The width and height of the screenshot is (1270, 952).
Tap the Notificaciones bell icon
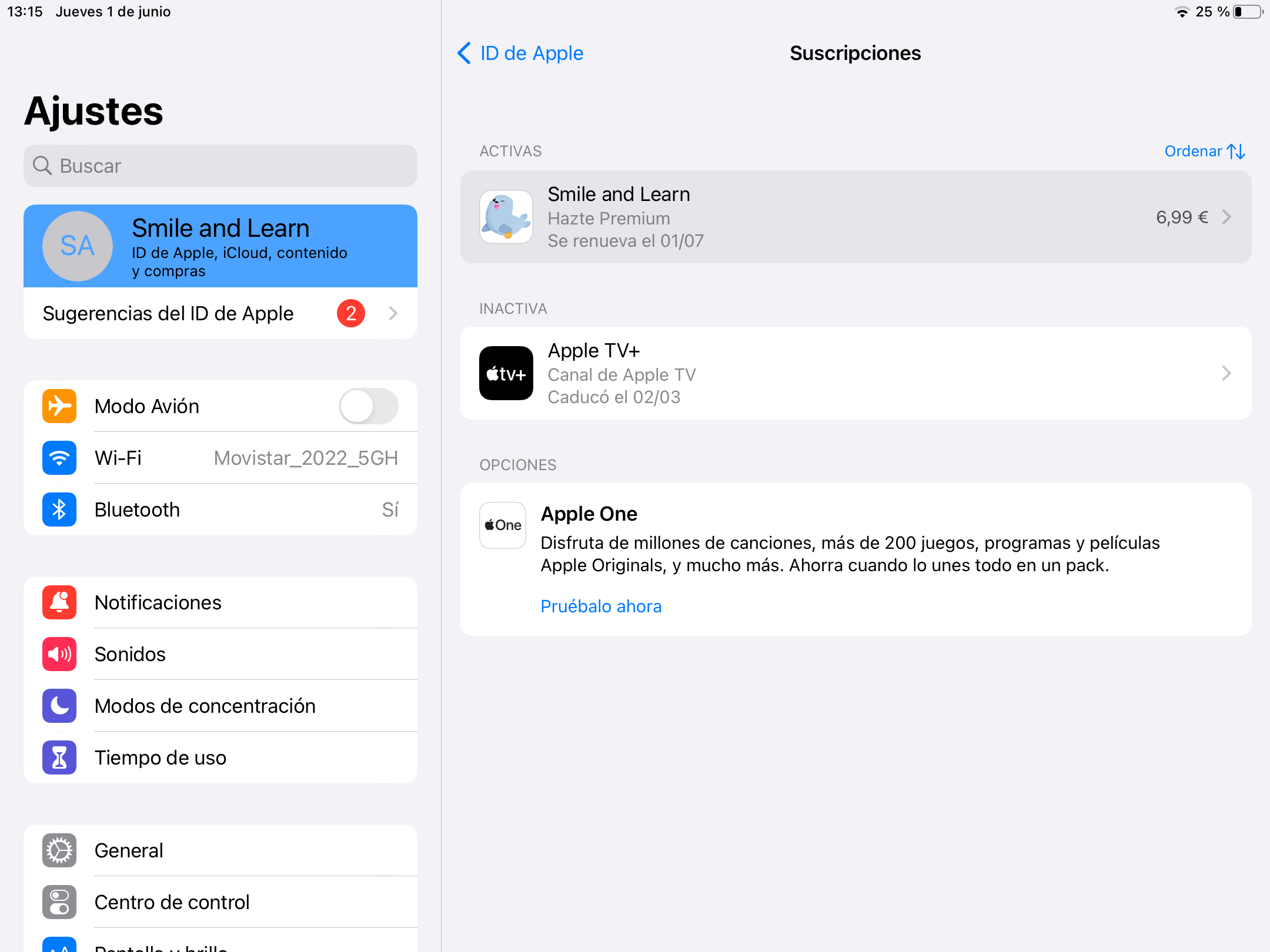pos(59,602)
